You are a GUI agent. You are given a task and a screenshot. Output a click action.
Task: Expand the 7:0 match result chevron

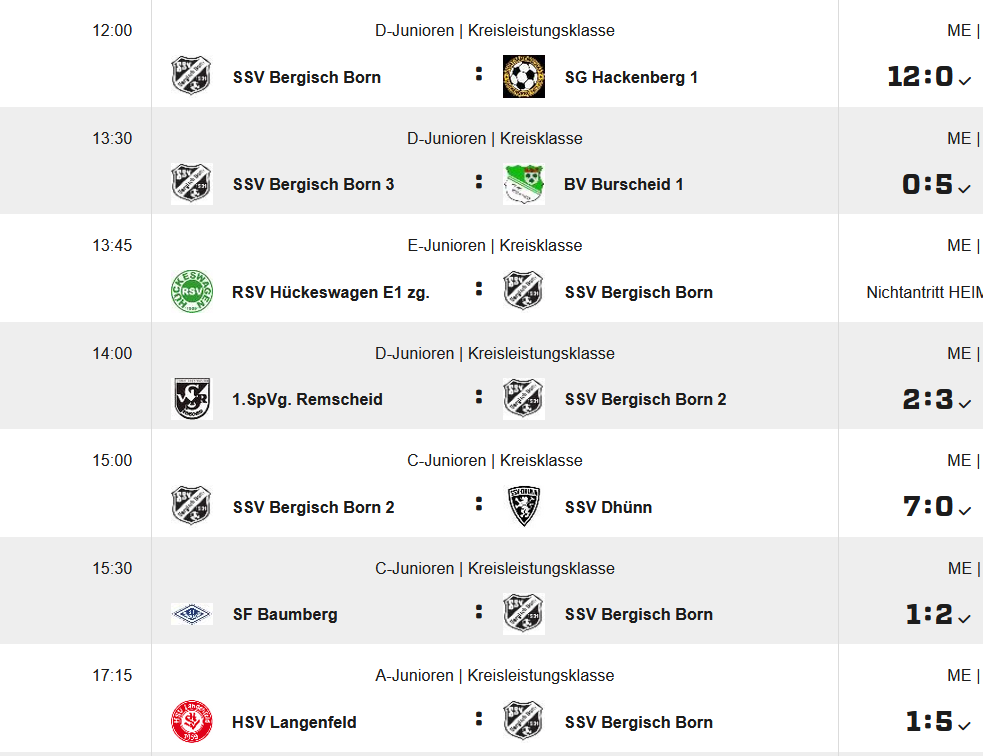(965, 510)
